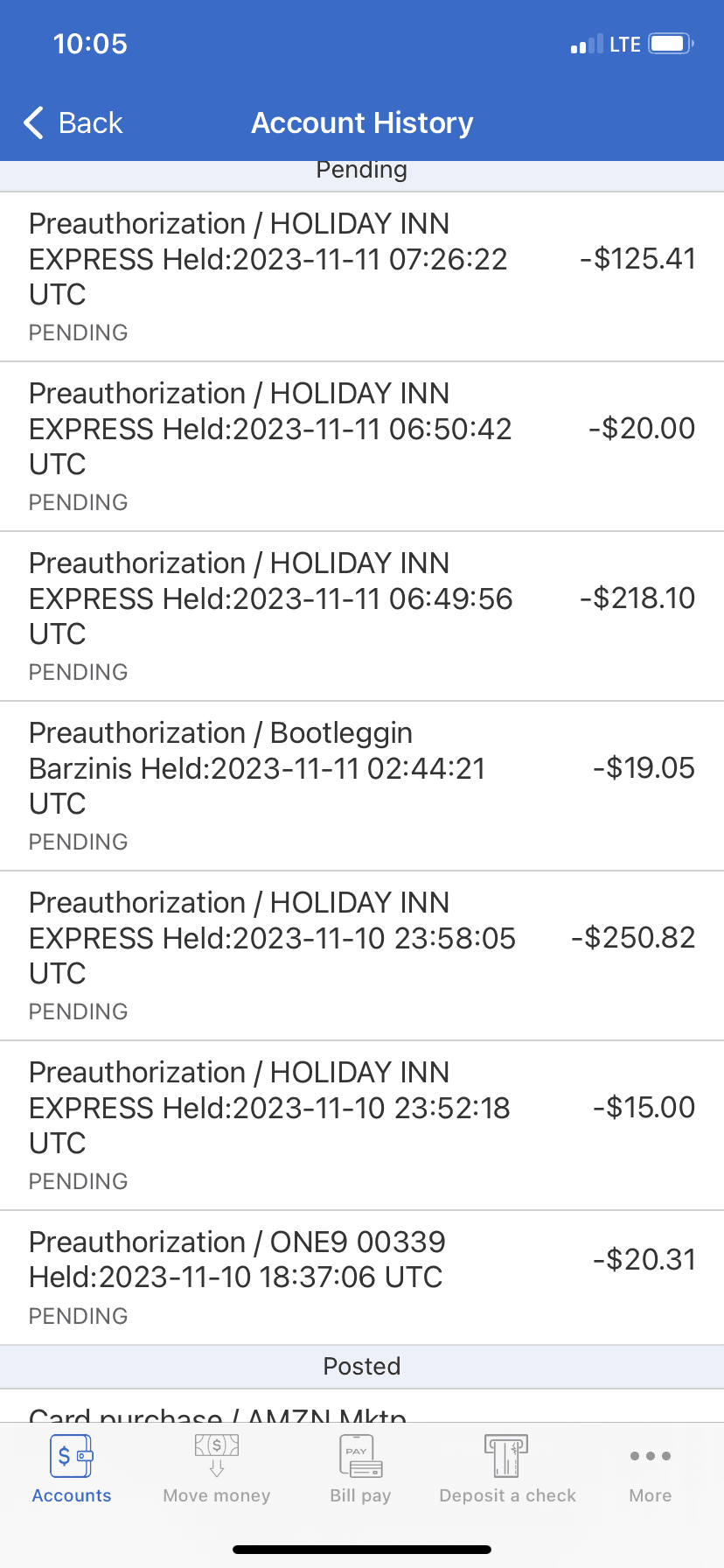Tap the Posted section header
This screenshot has width=724, height=1568.
(x=362, y=1367)
